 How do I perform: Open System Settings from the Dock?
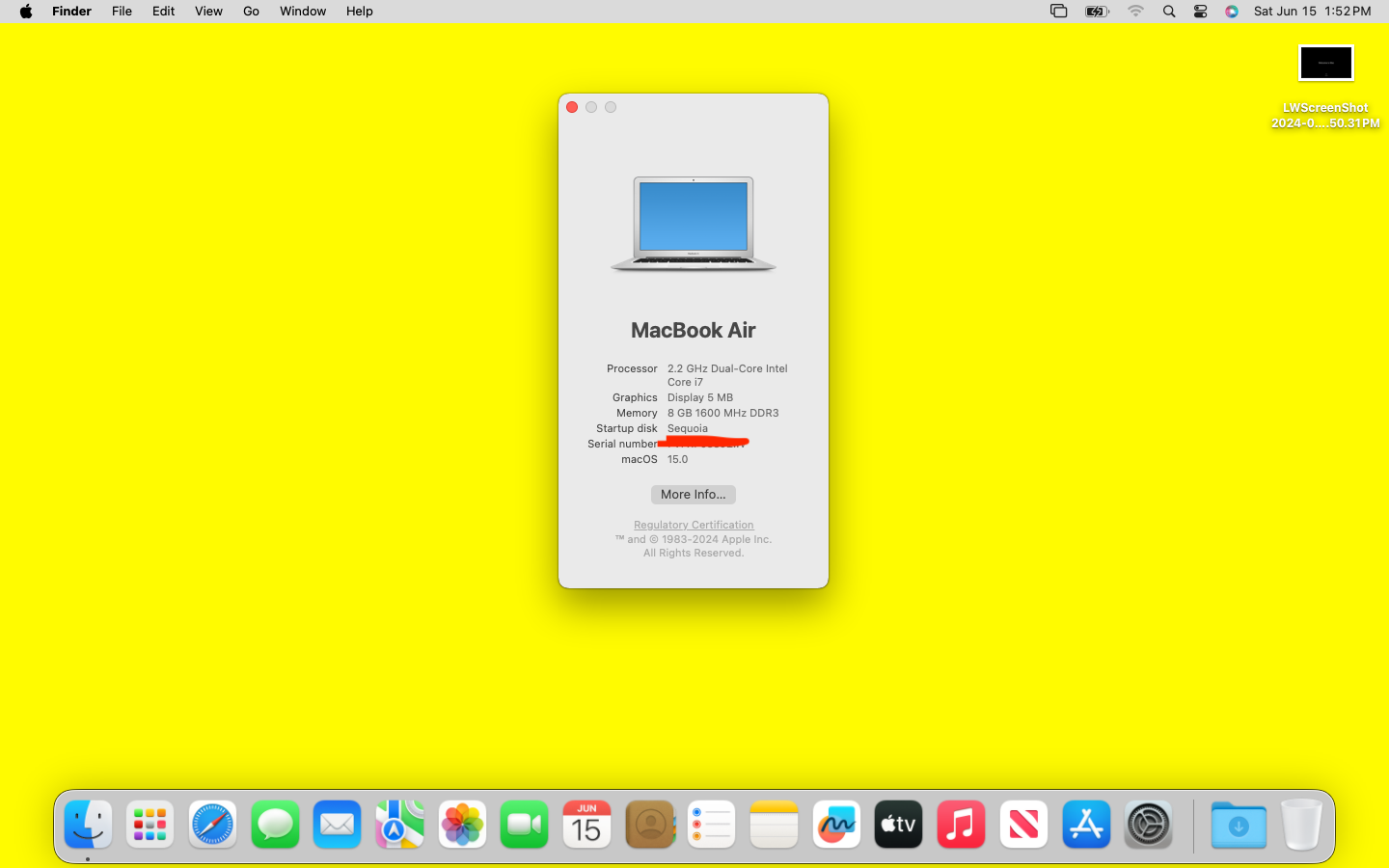(x=1148, y=825)
